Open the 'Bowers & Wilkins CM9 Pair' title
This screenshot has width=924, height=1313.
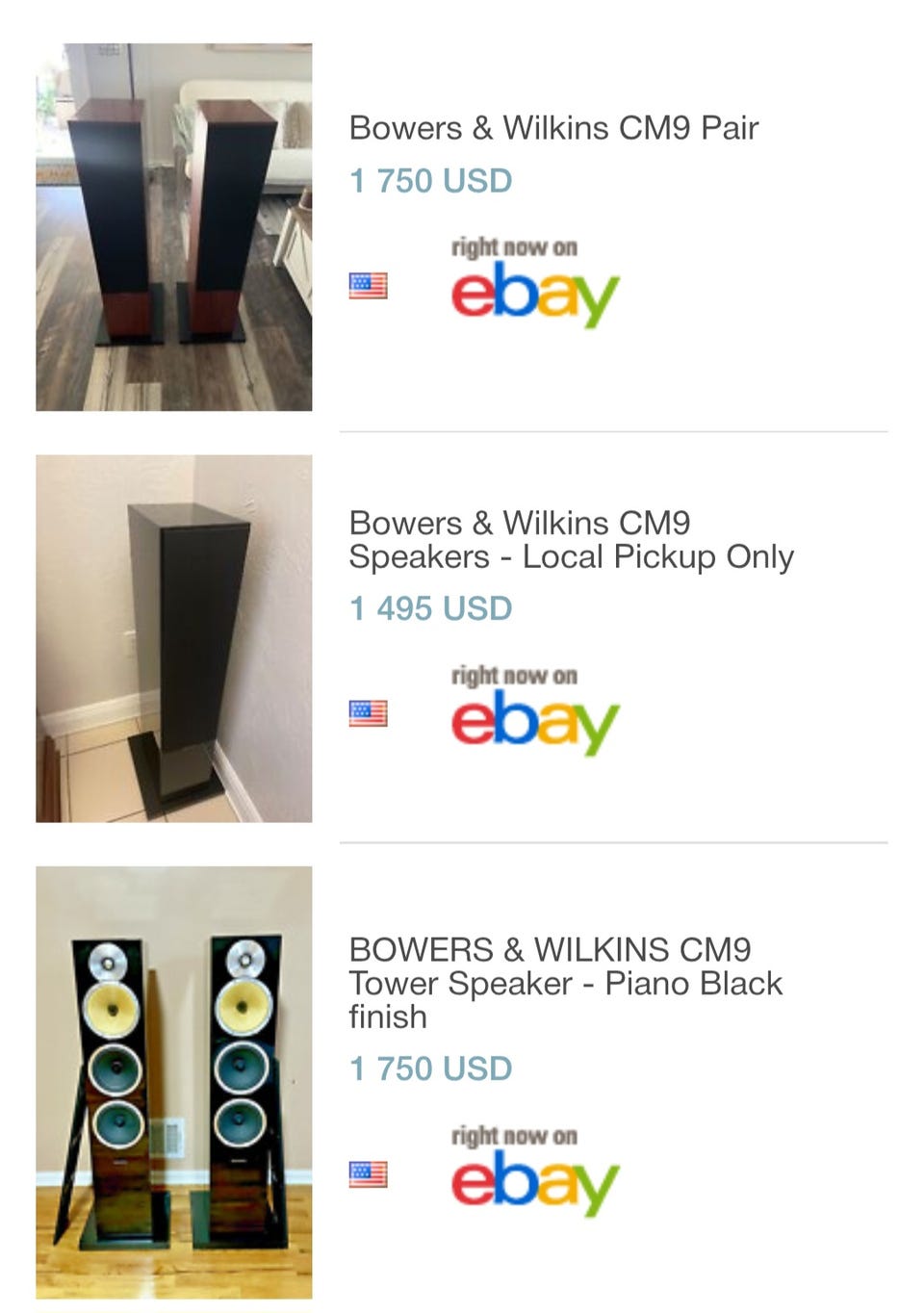tap(553, 128)
